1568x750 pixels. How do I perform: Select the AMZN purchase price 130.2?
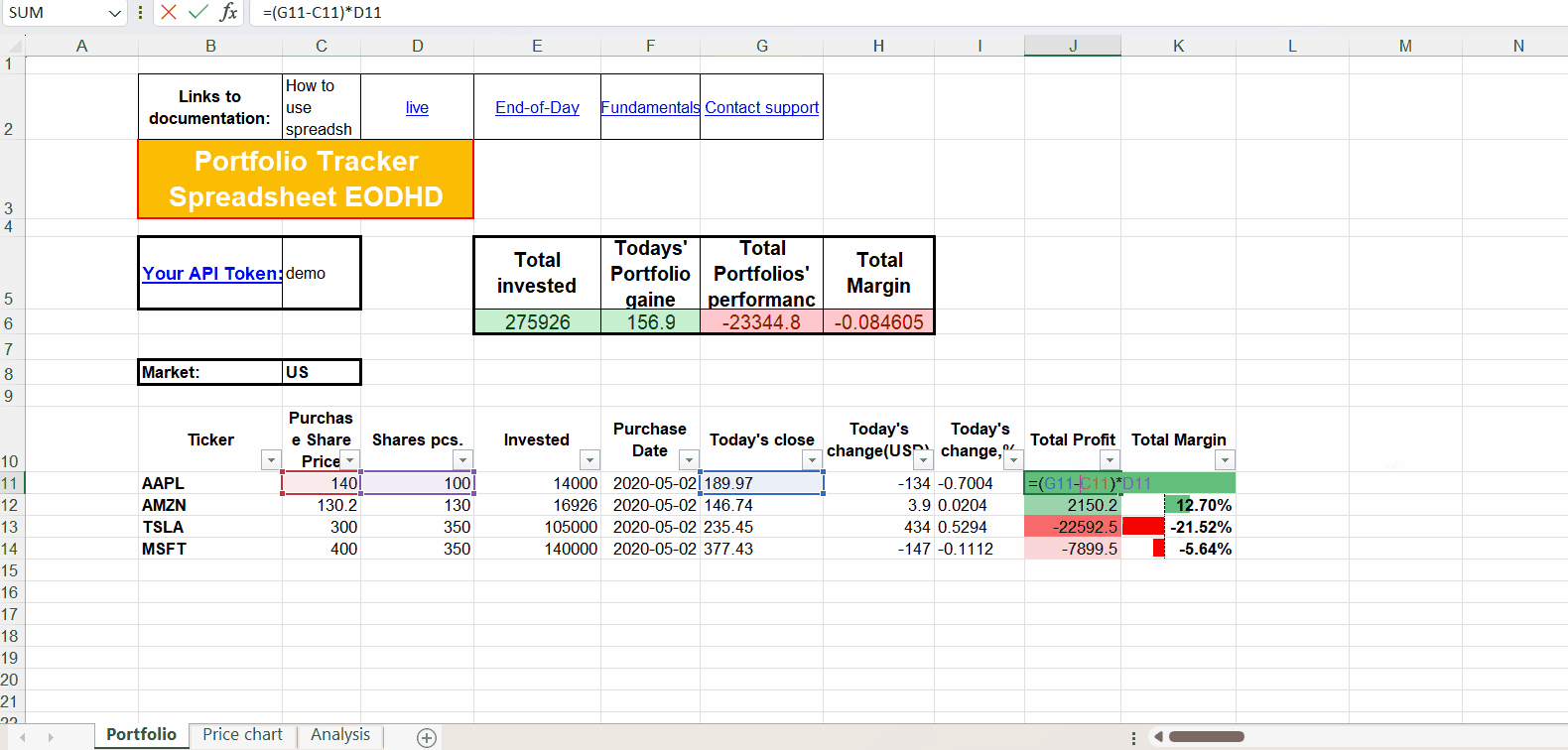tap(322, 505)
